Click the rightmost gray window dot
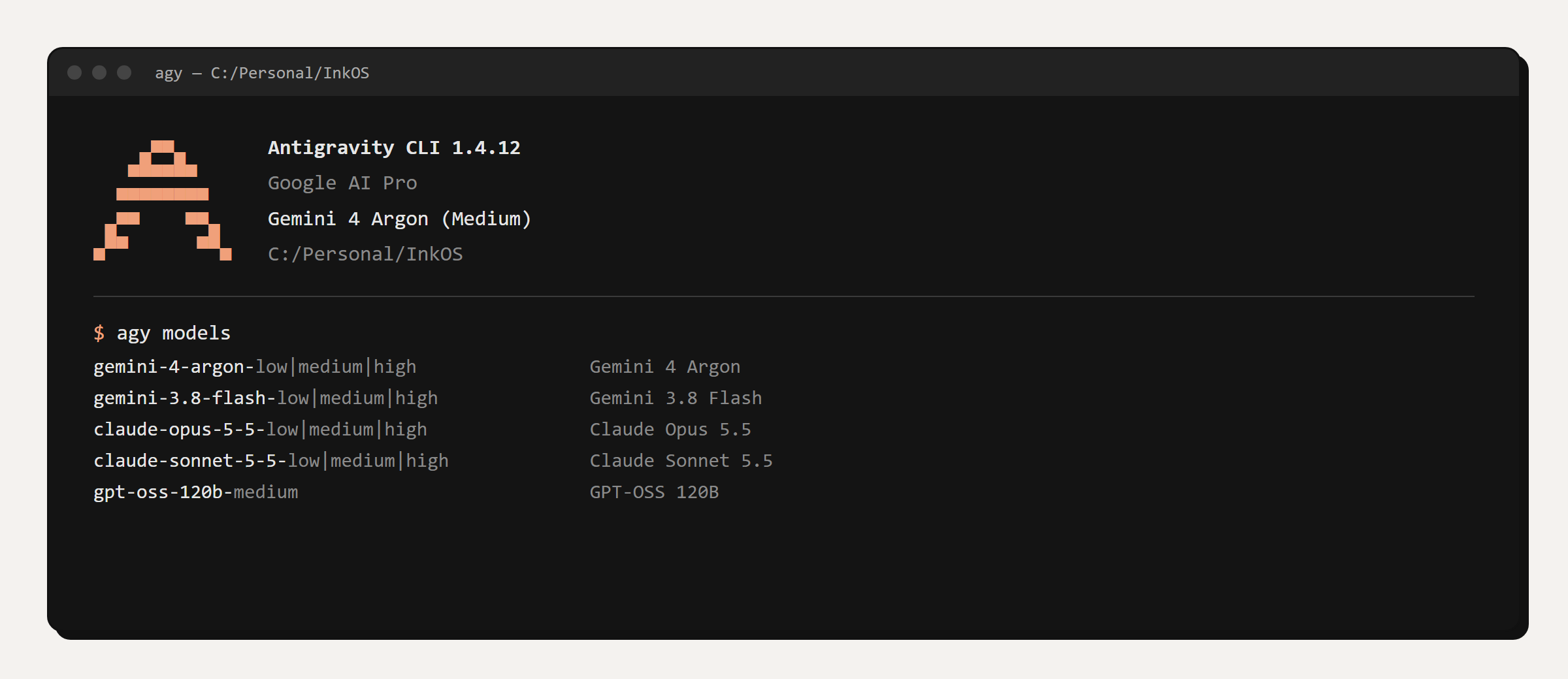 124,72
